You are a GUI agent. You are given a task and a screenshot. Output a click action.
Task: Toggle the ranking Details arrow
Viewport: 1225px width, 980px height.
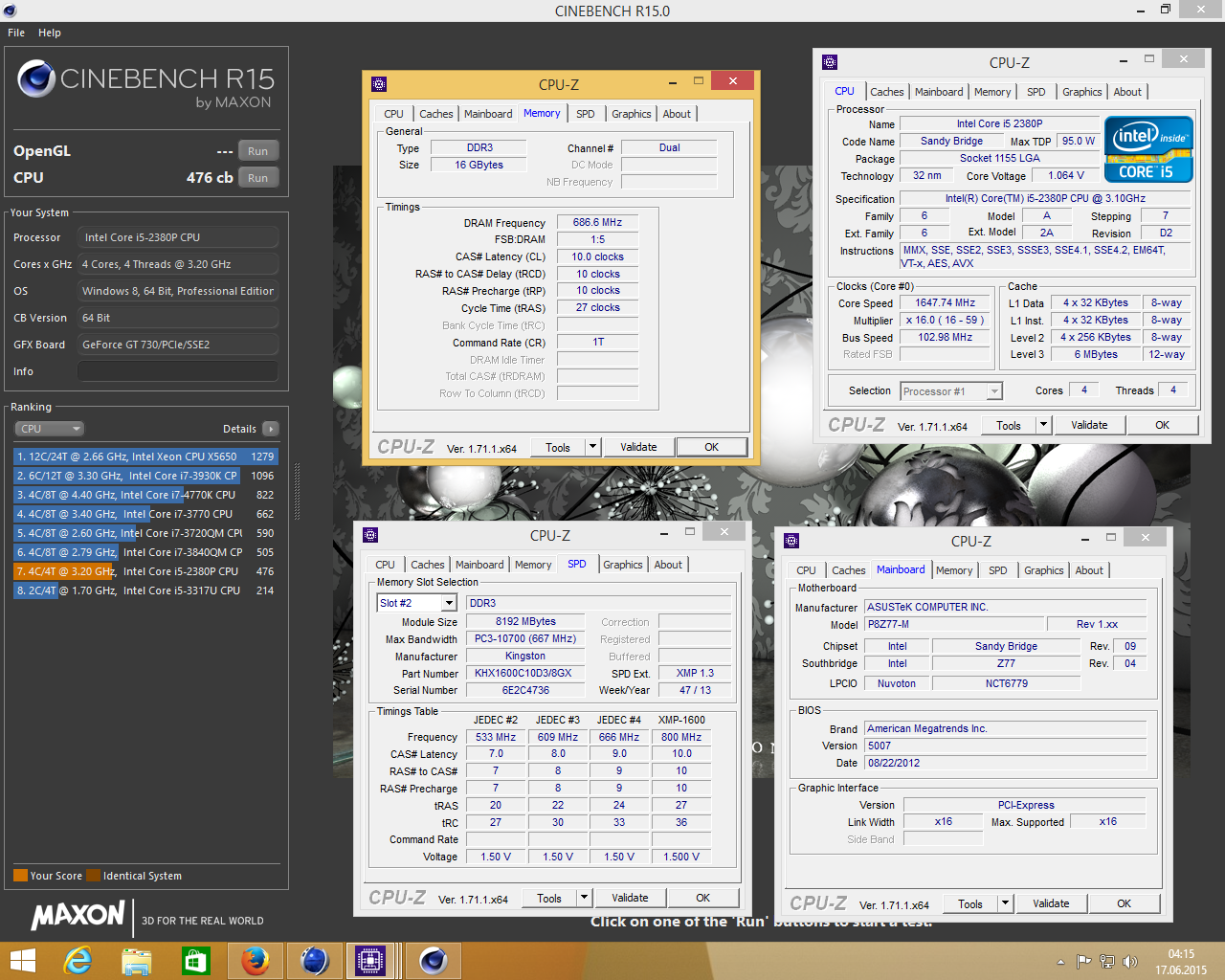271,429
